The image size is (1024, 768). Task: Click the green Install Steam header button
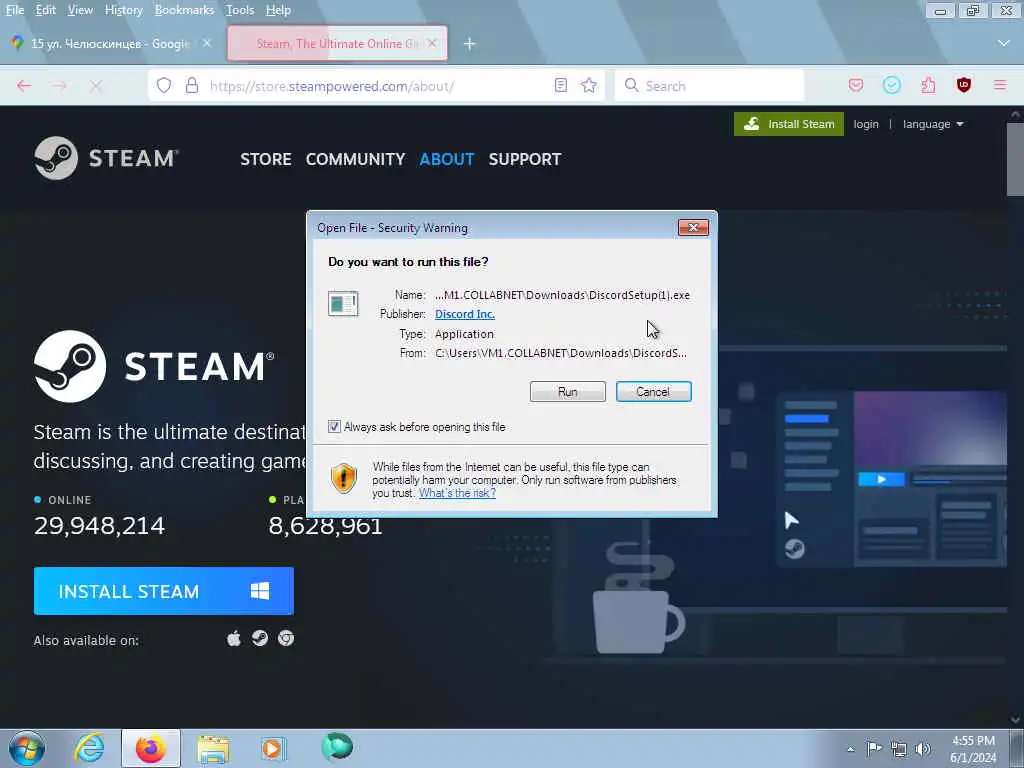(x=789, y=124)
